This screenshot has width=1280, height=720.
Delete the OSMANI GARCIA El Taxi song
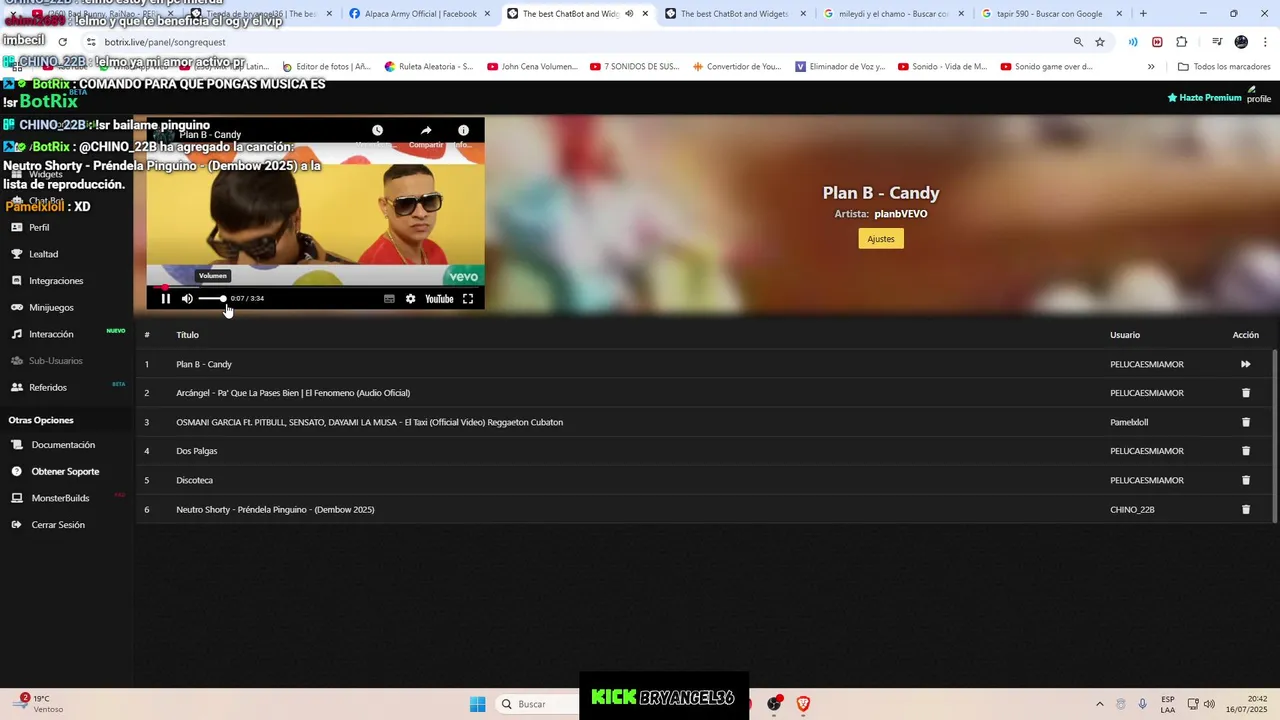click(1246, 422)
